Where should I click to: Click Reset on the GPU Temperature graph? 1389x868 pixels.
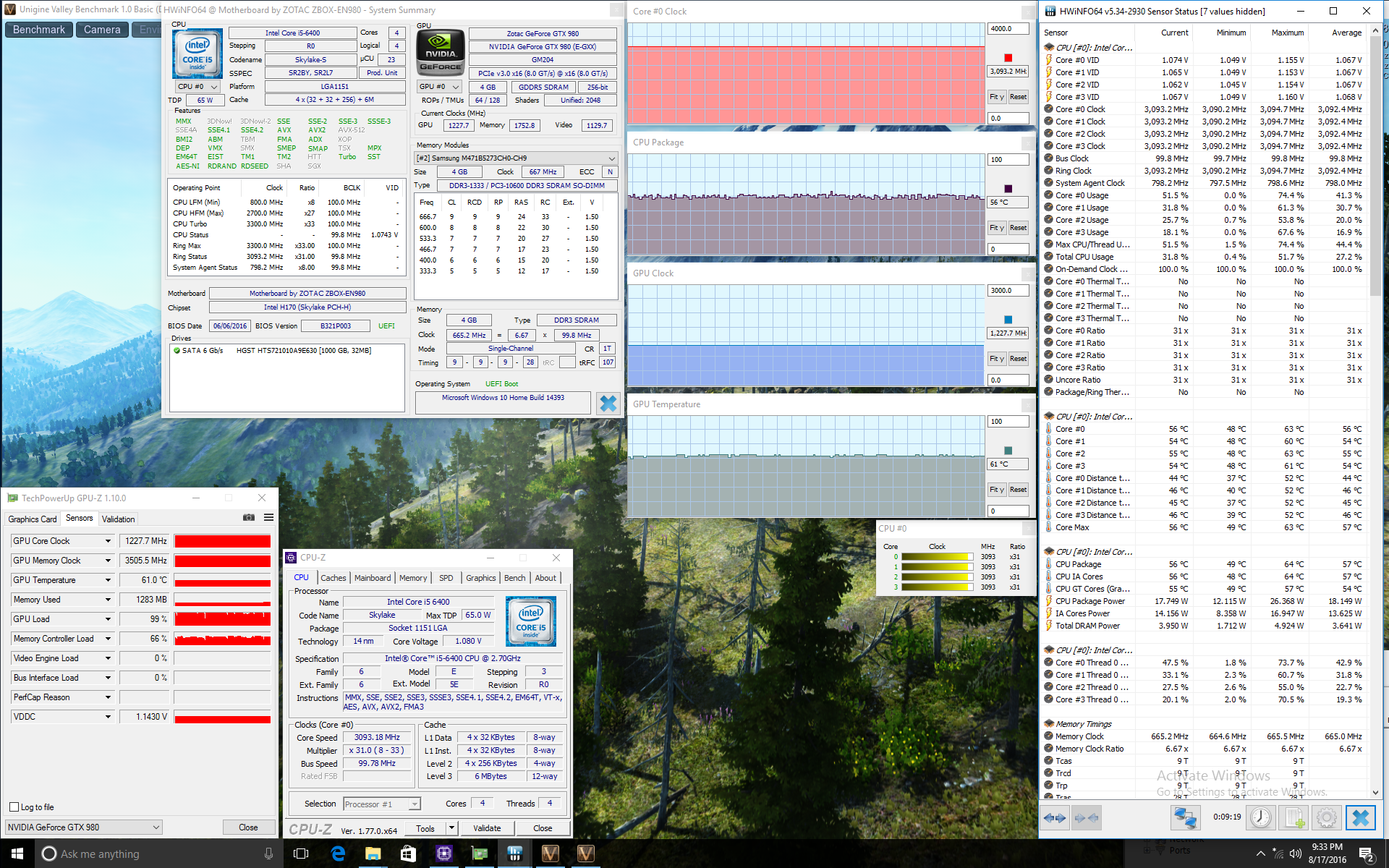1018,490
